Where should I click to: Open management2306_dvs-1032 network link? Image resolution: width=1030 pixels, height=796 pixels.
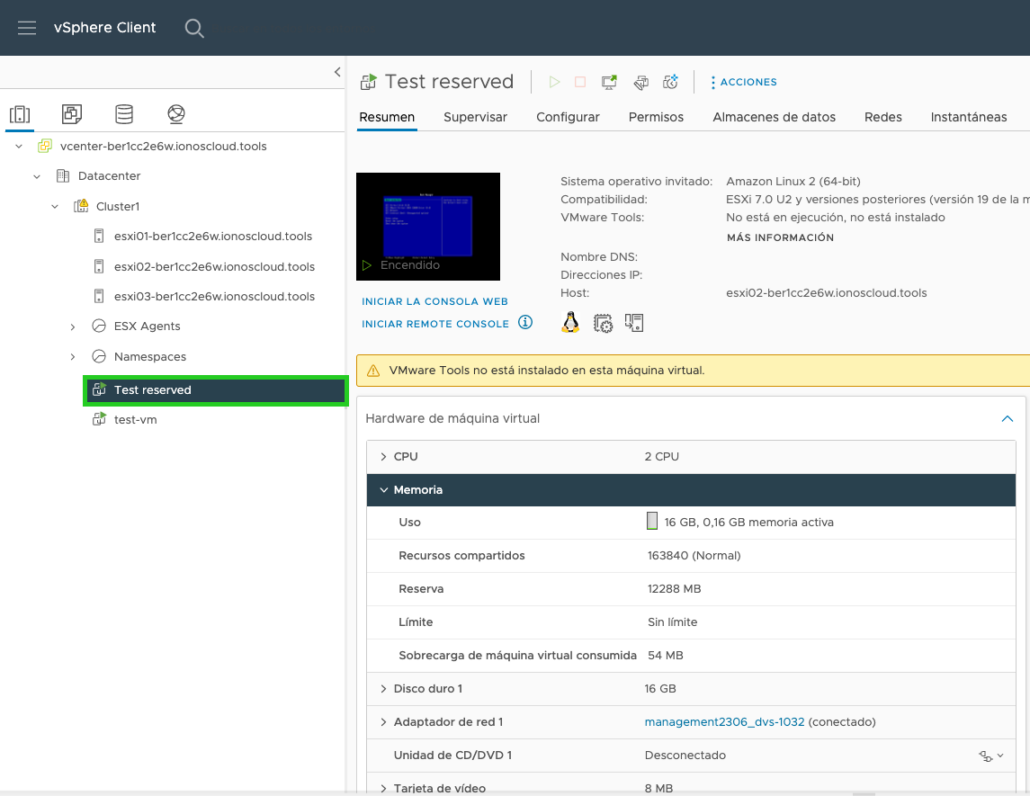[724, 722]
